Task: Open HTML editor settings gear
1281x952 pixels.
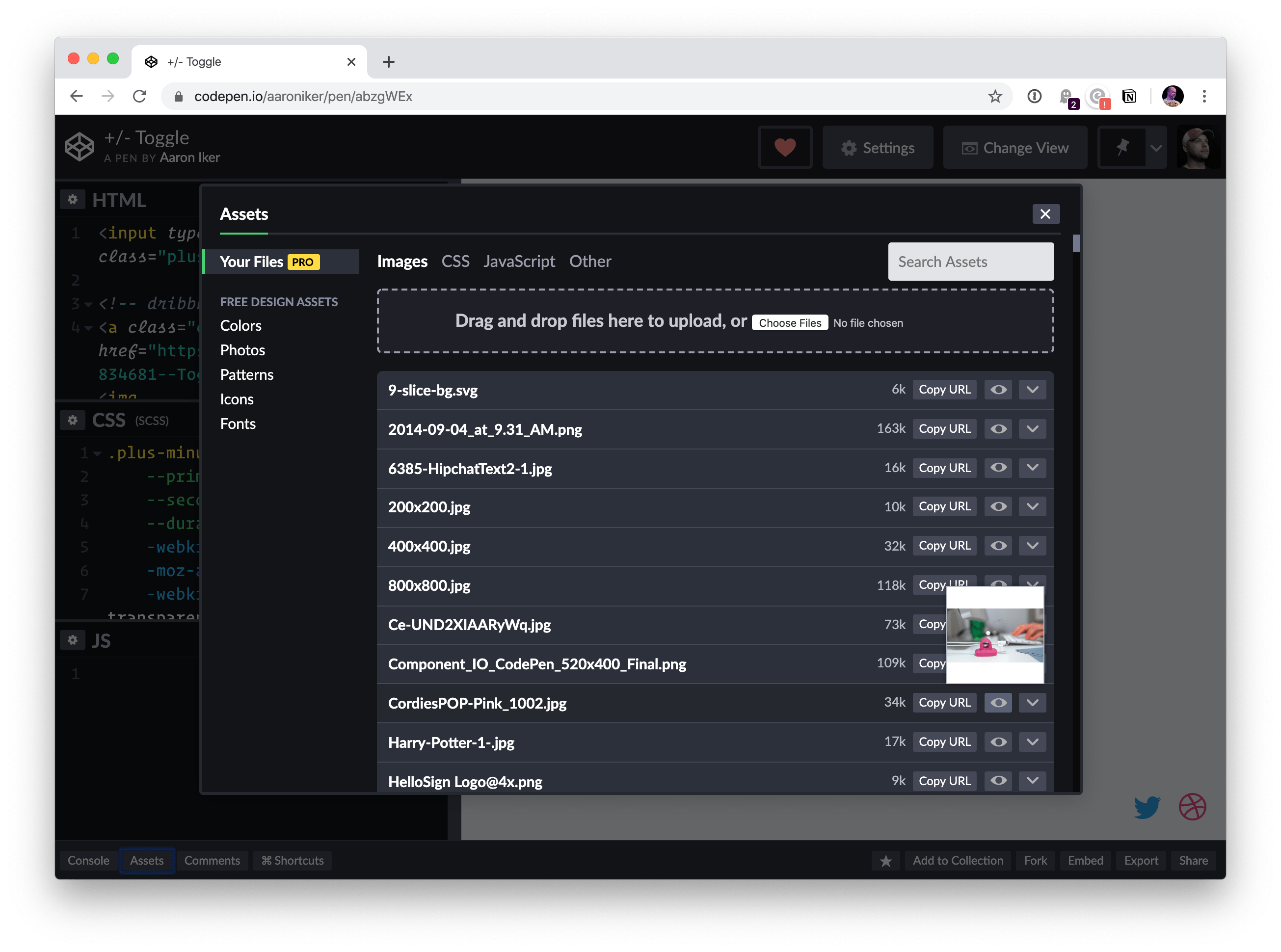Action: click(x=73, y=200)
